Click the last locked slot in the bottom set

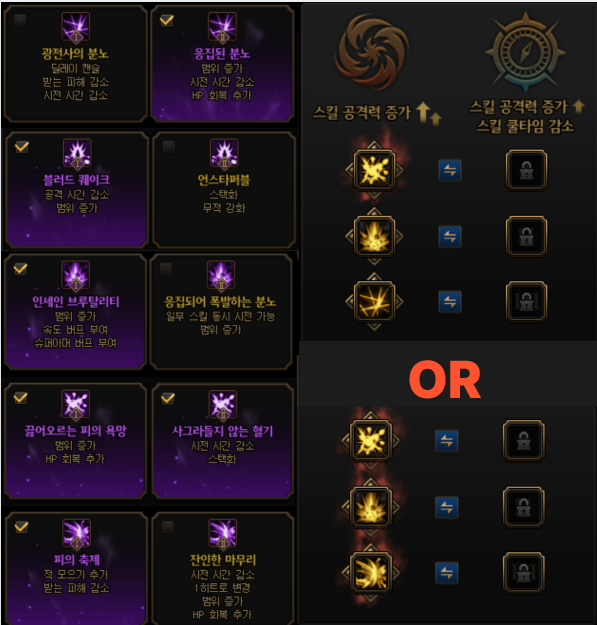523,572
